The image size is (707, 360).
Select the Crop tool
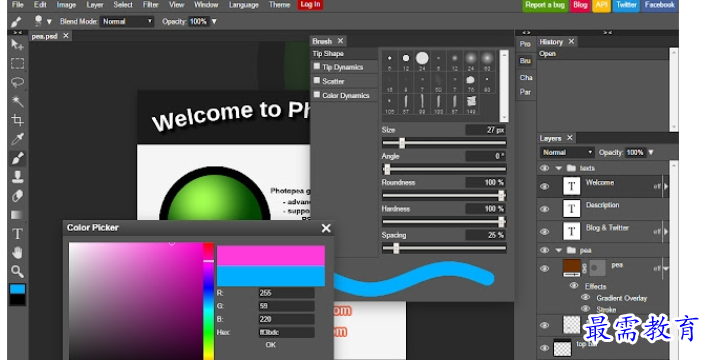pos(18,120)
